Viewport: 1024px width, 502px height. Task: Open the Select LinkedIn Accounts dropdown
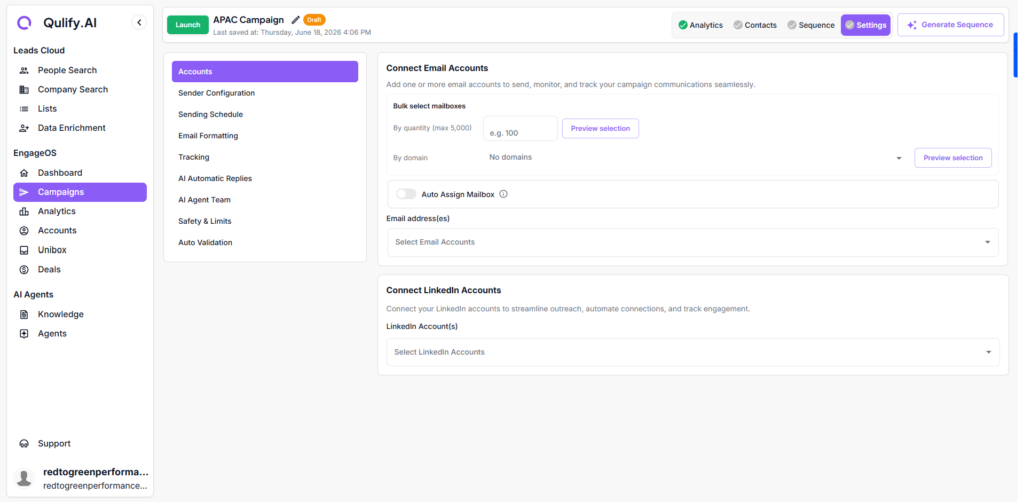click(693, 352)
